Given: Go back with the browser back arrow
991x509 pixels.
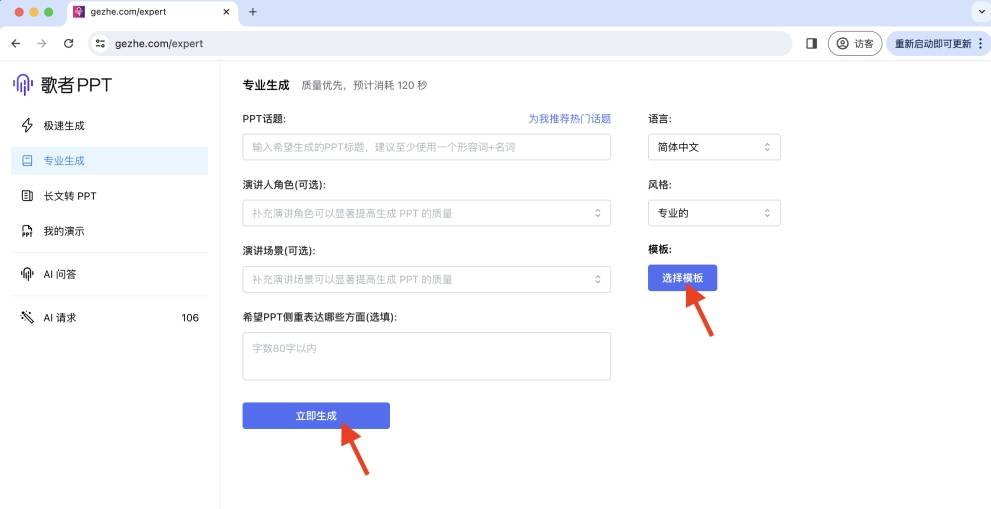Looking at the screenshot, I should click(x=16, y=44).
